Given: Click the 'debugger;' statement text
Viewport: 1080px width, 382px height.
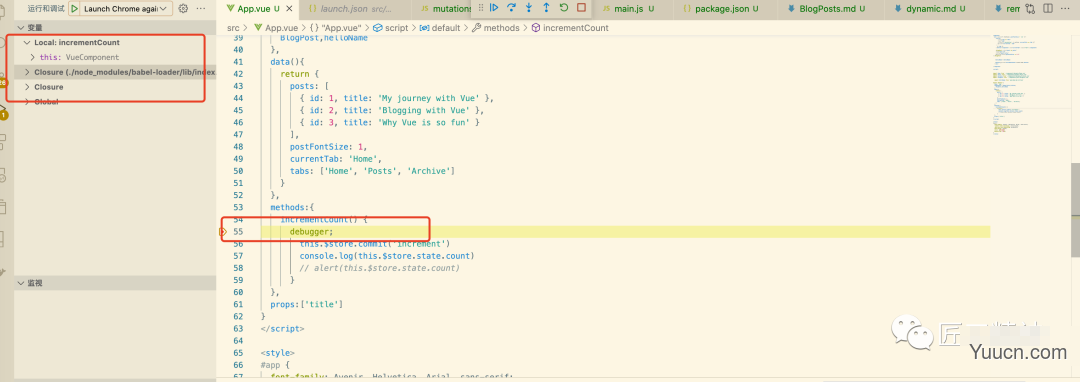Looking at the screenshot, I should pyautogui.click(x=311, y=232).
